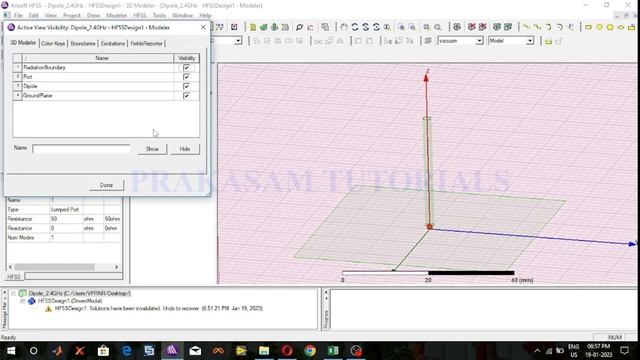The image size is (640, 360).
Task: Select the HFSS tab below properties
Action: (x=13, y=277)
